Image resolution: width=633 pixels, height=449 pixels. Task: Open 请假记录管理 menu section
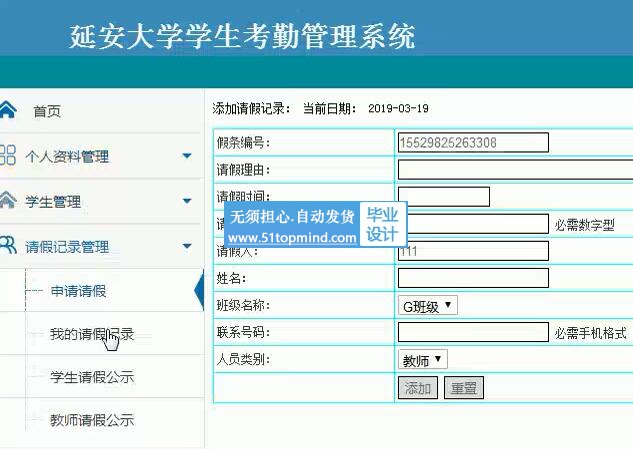[x=67, y=247]
